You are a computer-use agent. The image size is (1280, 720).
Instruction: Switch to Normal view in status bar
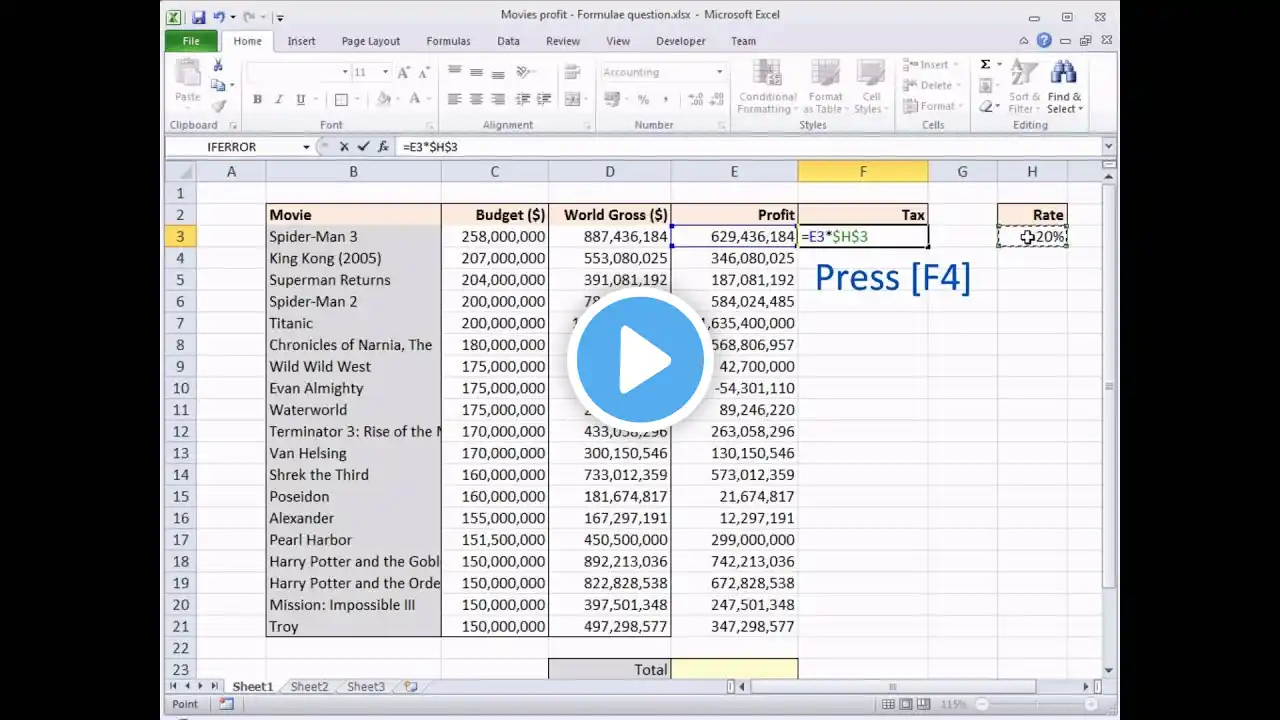[890, 704]
